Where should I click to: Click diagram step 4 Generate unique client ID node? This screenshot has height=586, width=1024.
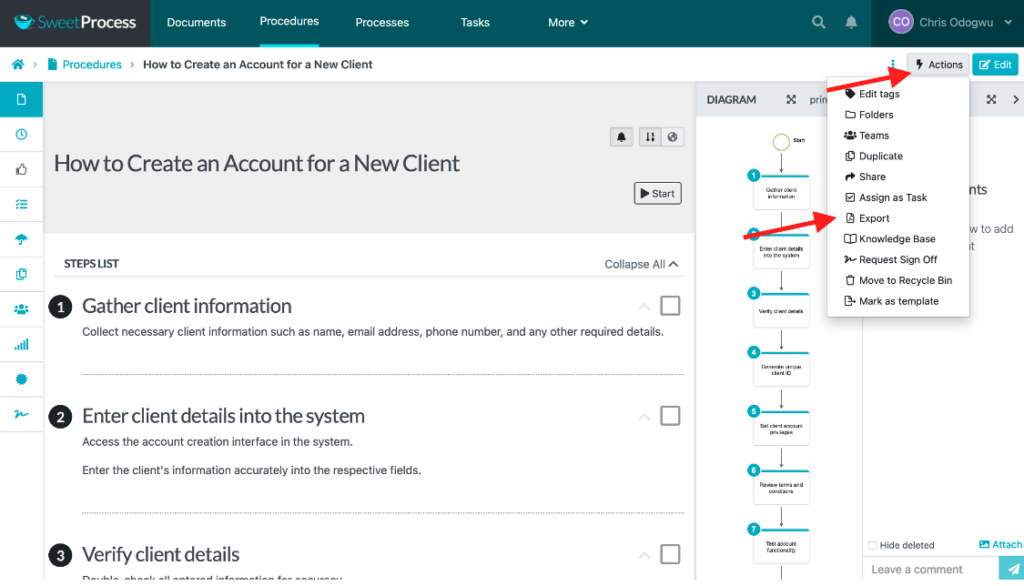[781, 369]
